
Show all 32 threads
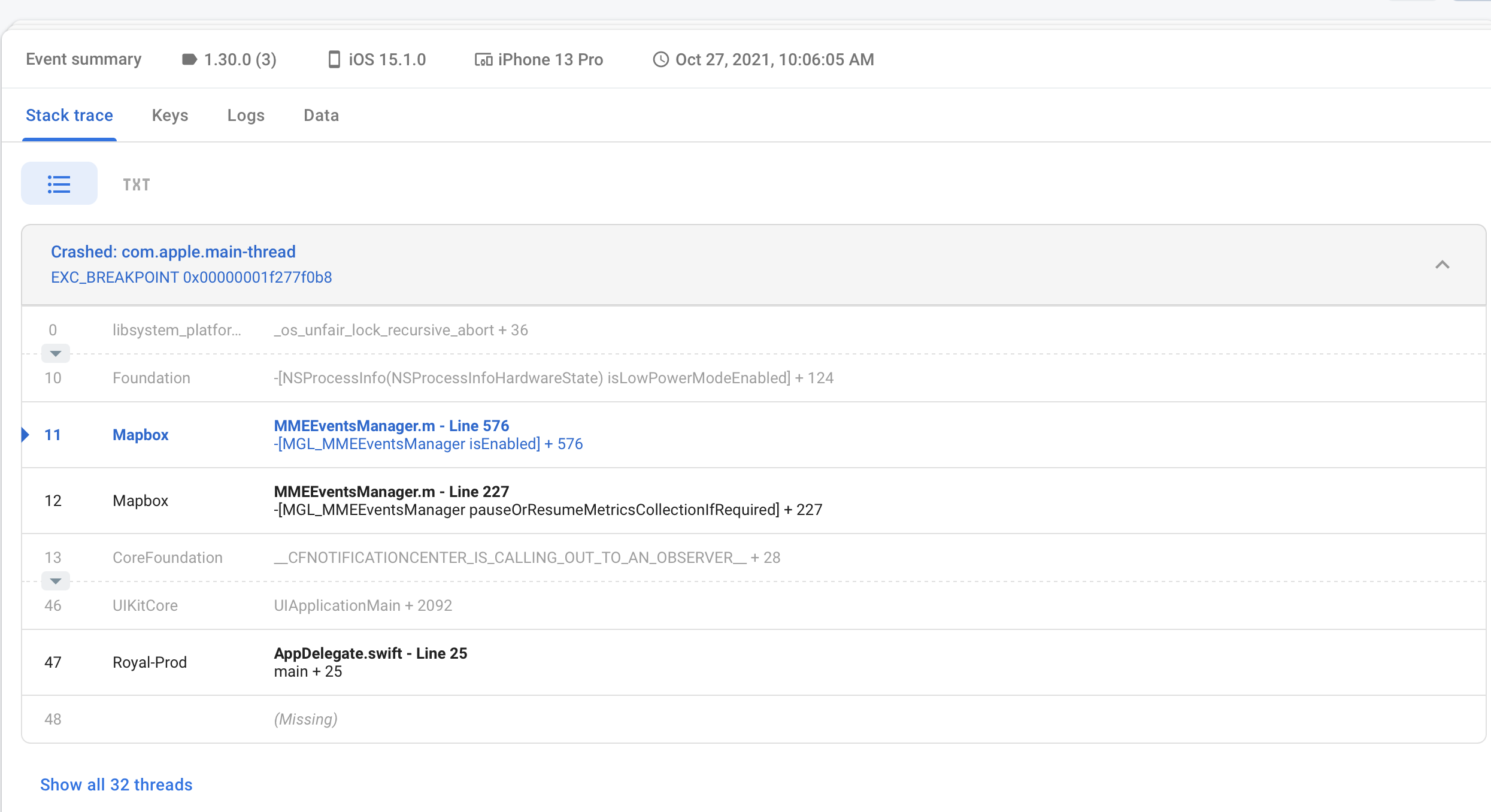coord(116,784)
